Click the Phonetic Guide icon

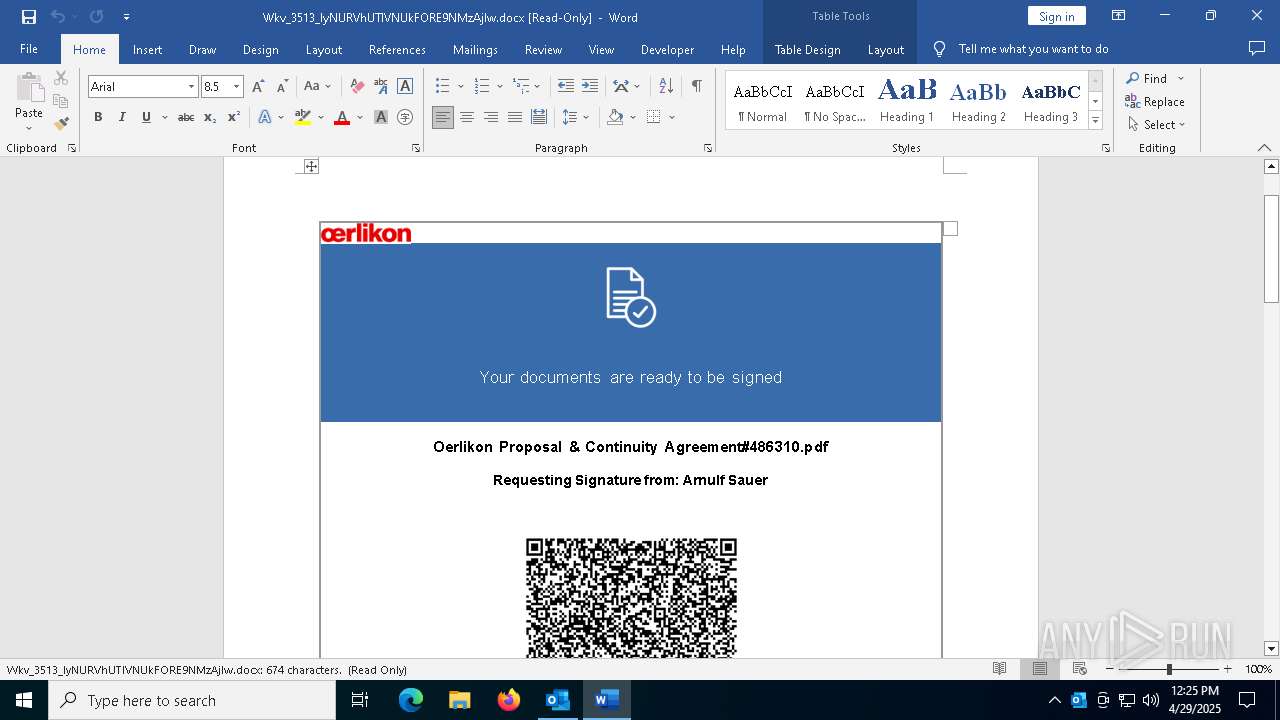381,87
